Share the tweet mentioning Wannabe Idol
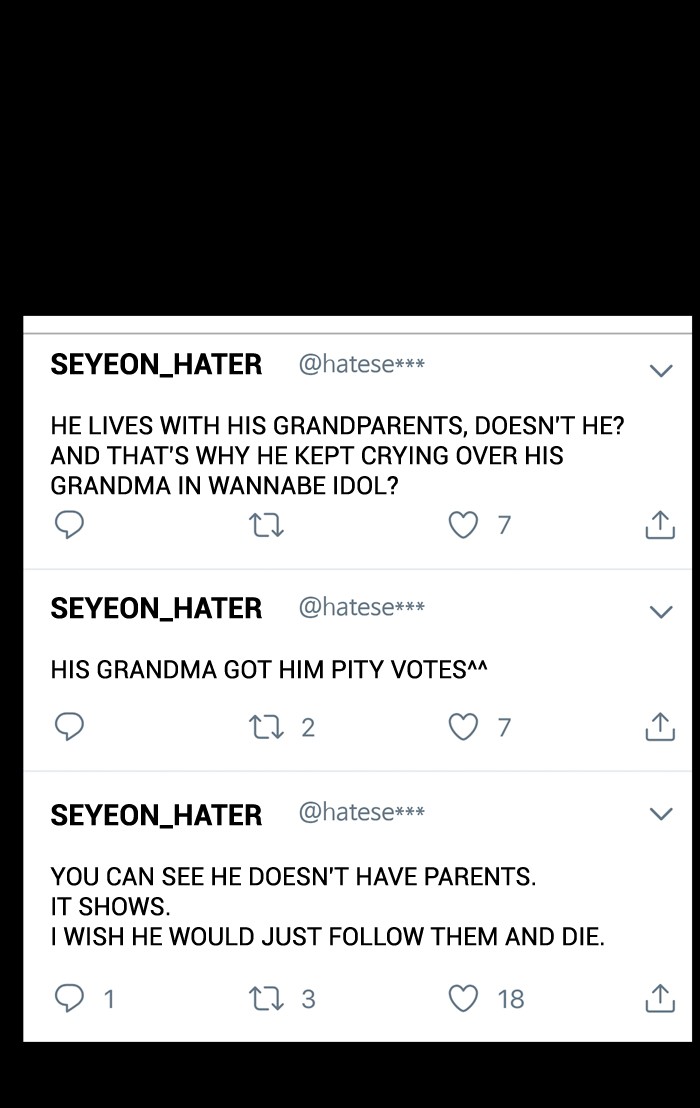 click(x=660, y=524)
